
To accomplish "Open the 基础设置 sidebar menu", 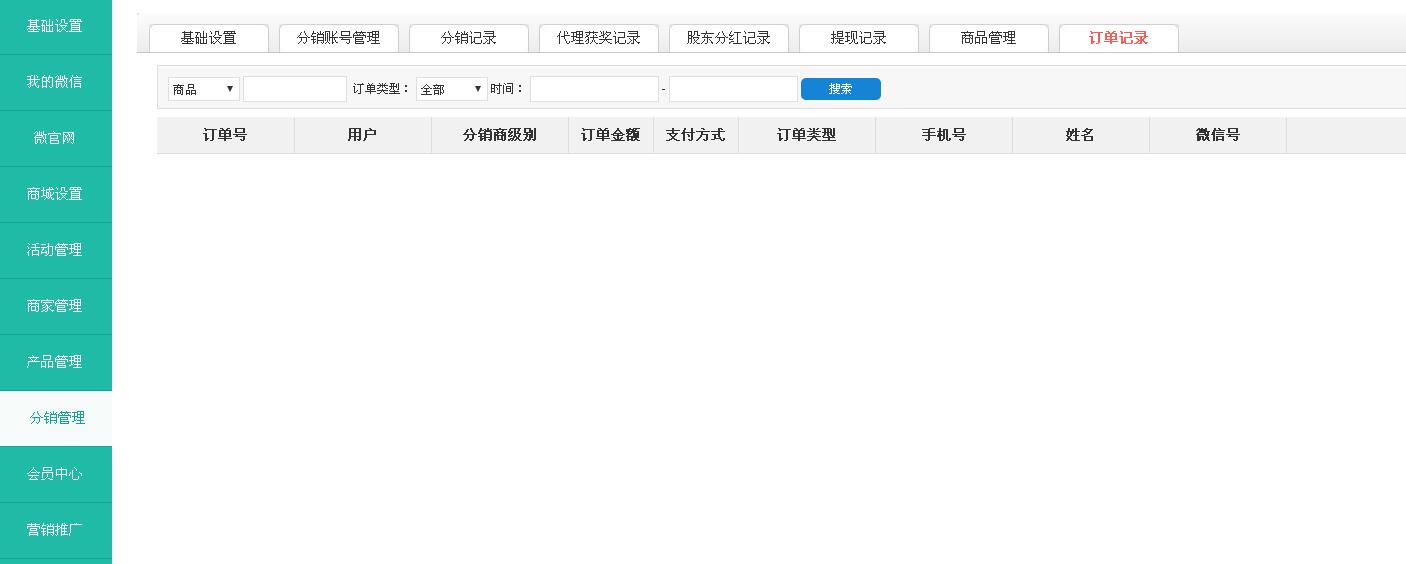I will (x=55, y=26).
